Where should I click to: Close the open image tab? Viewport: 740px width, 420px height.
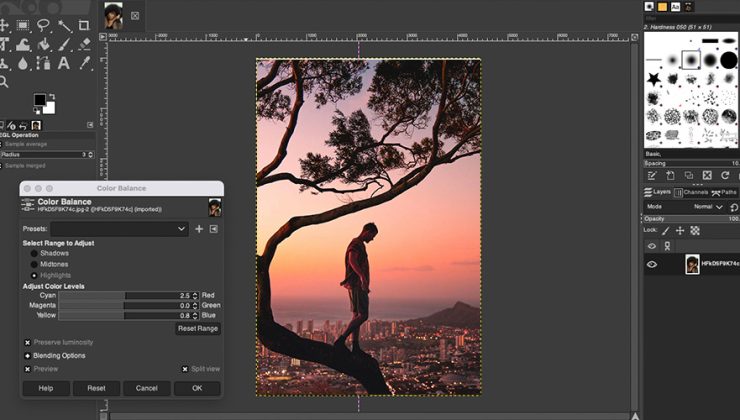point(135,16)
